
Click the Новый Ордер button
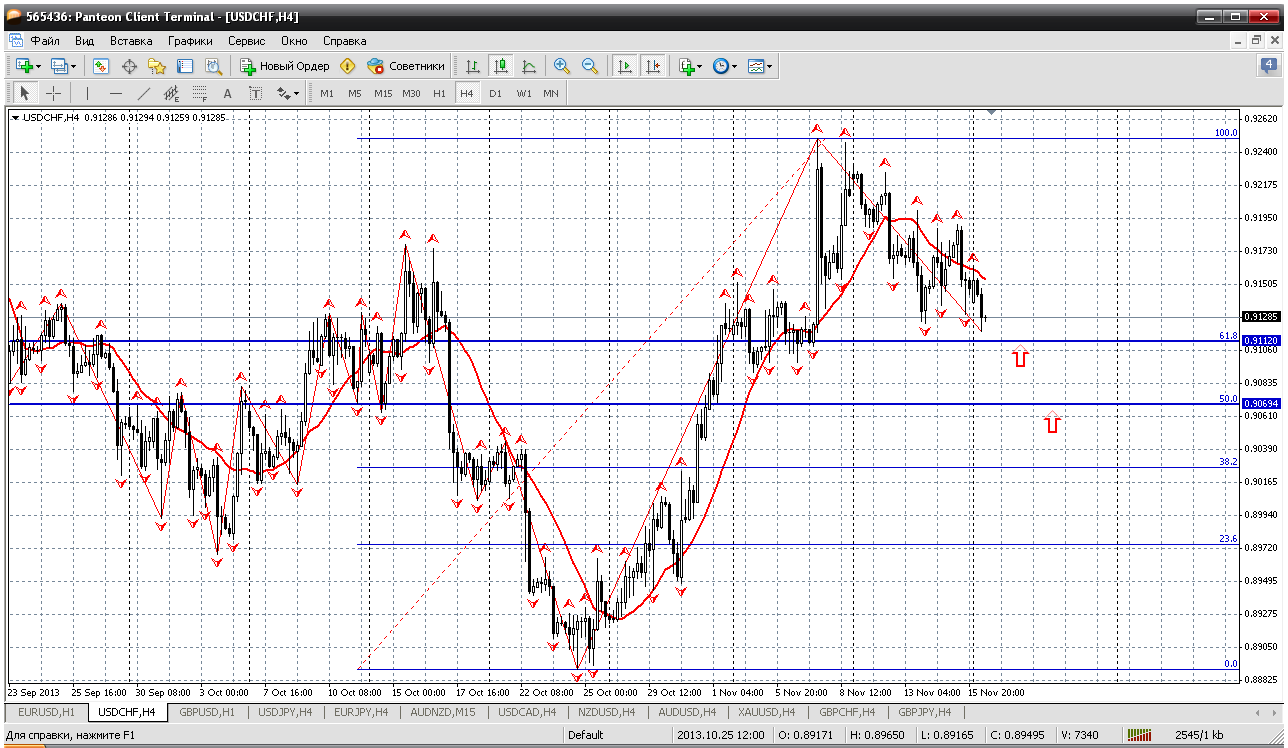coord(285,66)
